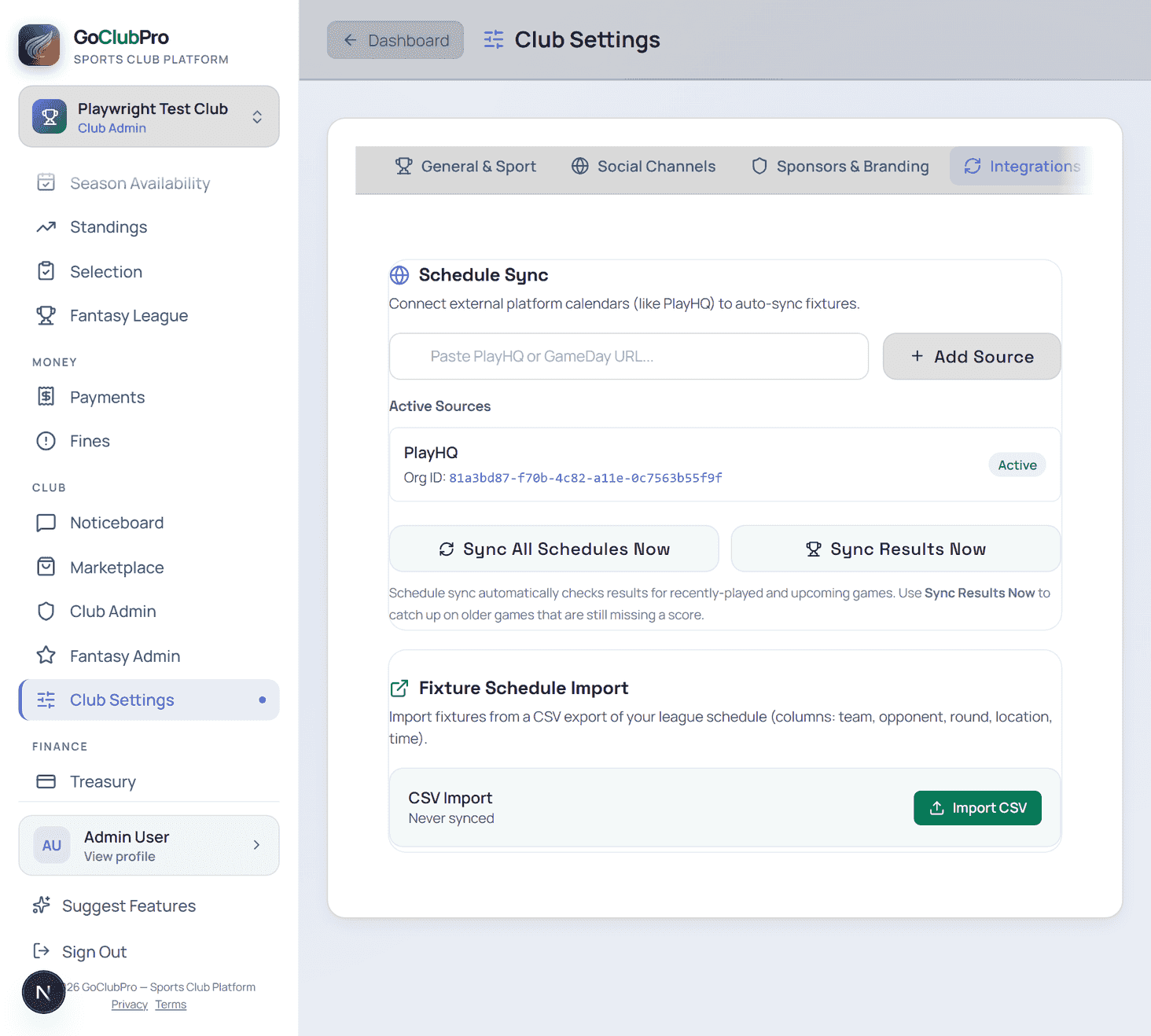This screenshot has width=1151, height=1036.
Task: Click the Add Source button
Action: 972,356
